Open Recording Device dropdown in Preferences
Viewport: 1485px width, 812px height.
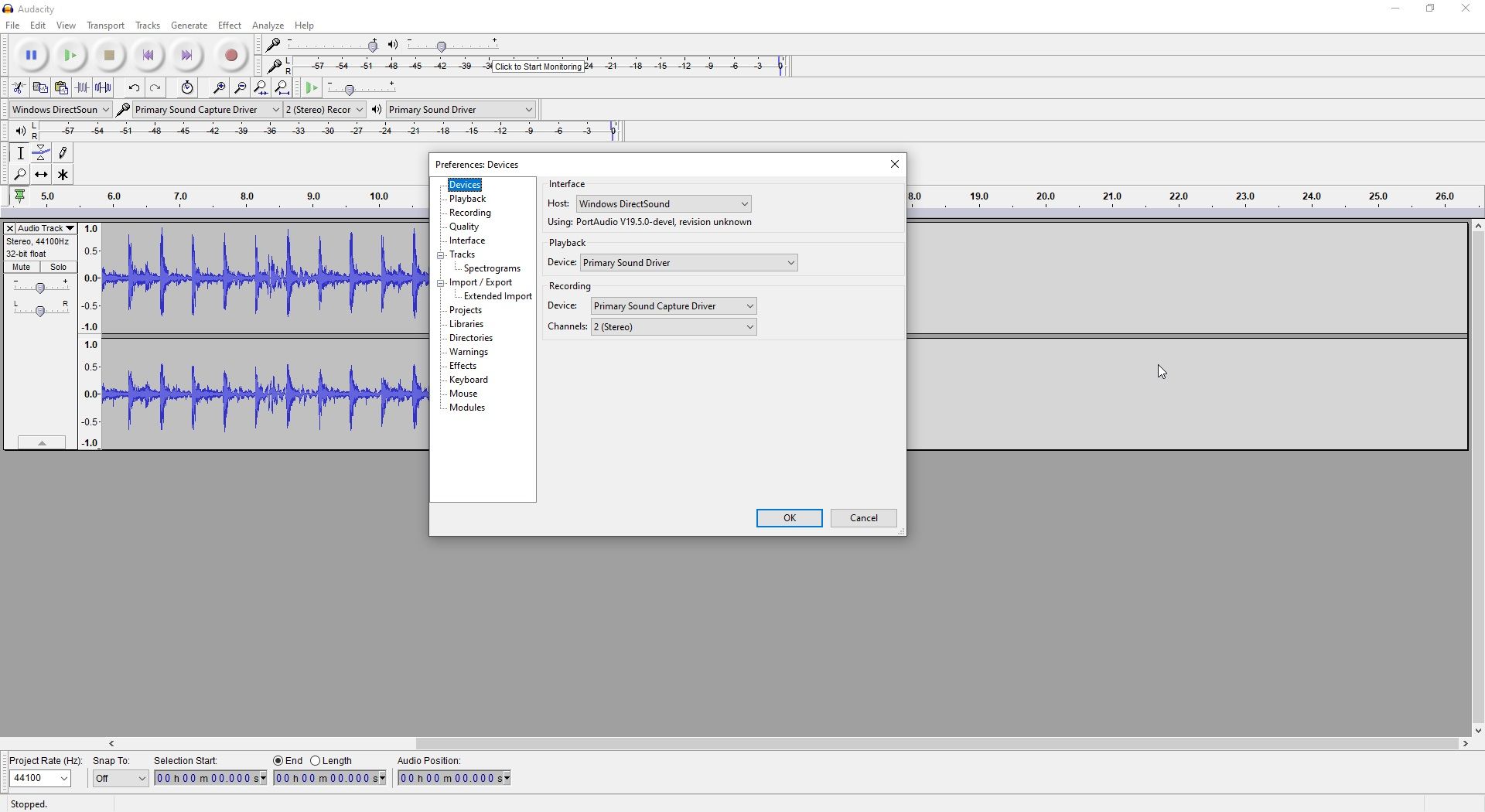click(x=674, y=306)
